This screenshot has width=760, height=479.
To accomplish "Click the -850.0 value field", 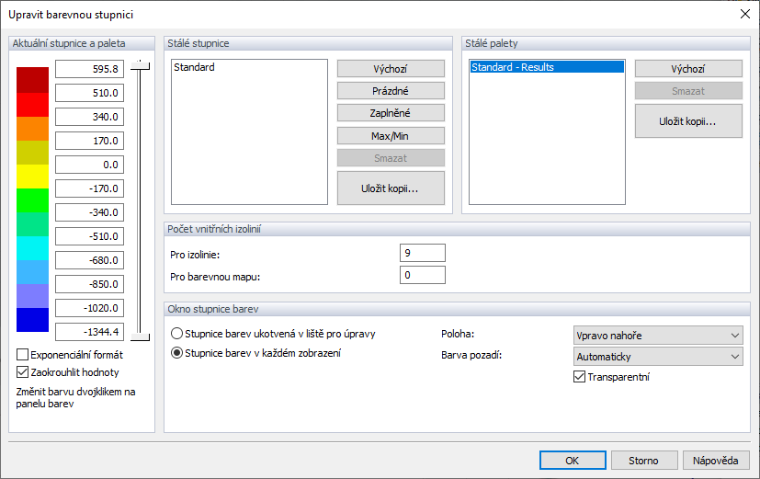I will tap(90, 284).
